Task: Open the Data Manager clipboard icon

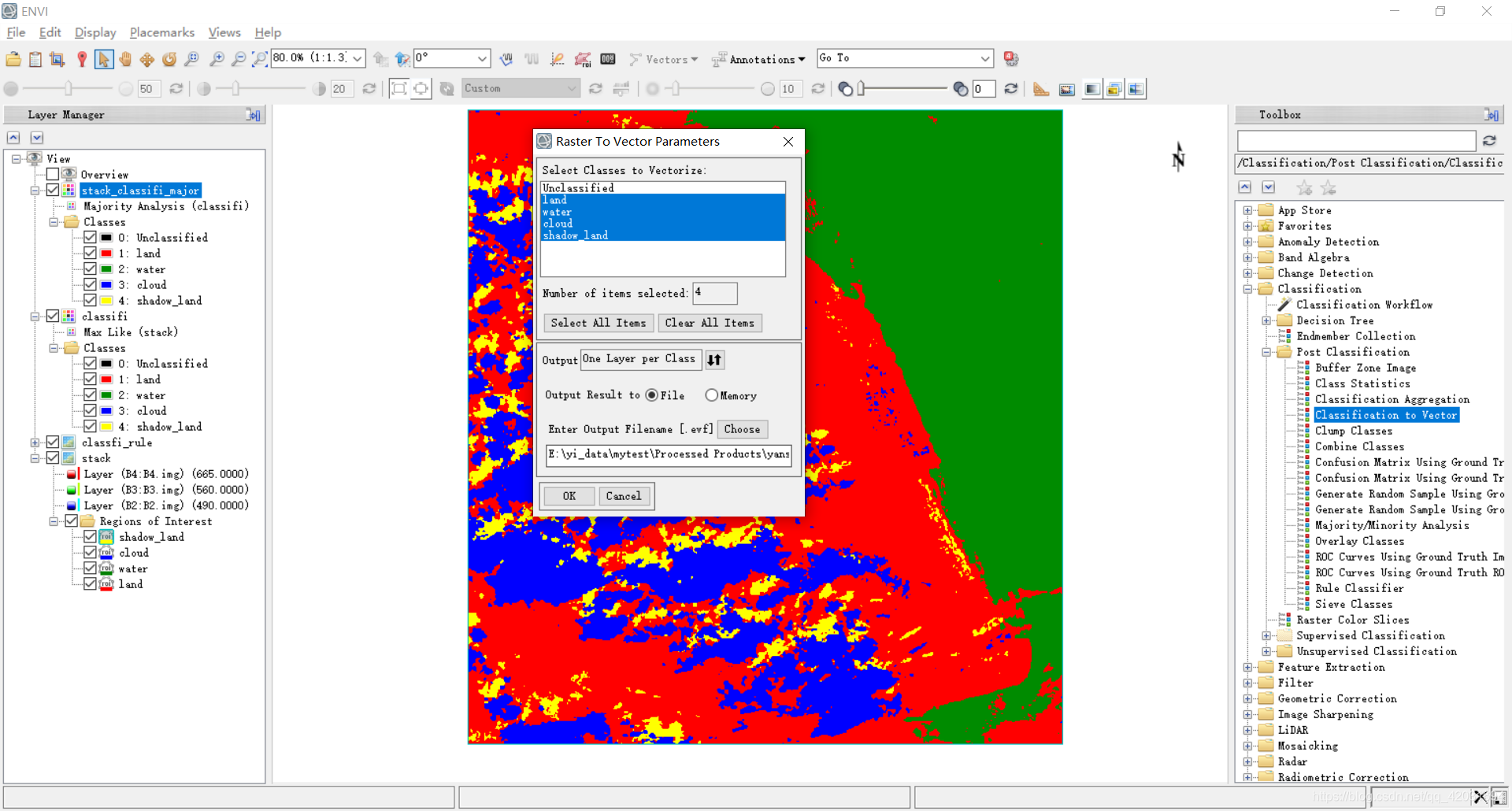Action: pyautogui.click(x=35, y=59)
